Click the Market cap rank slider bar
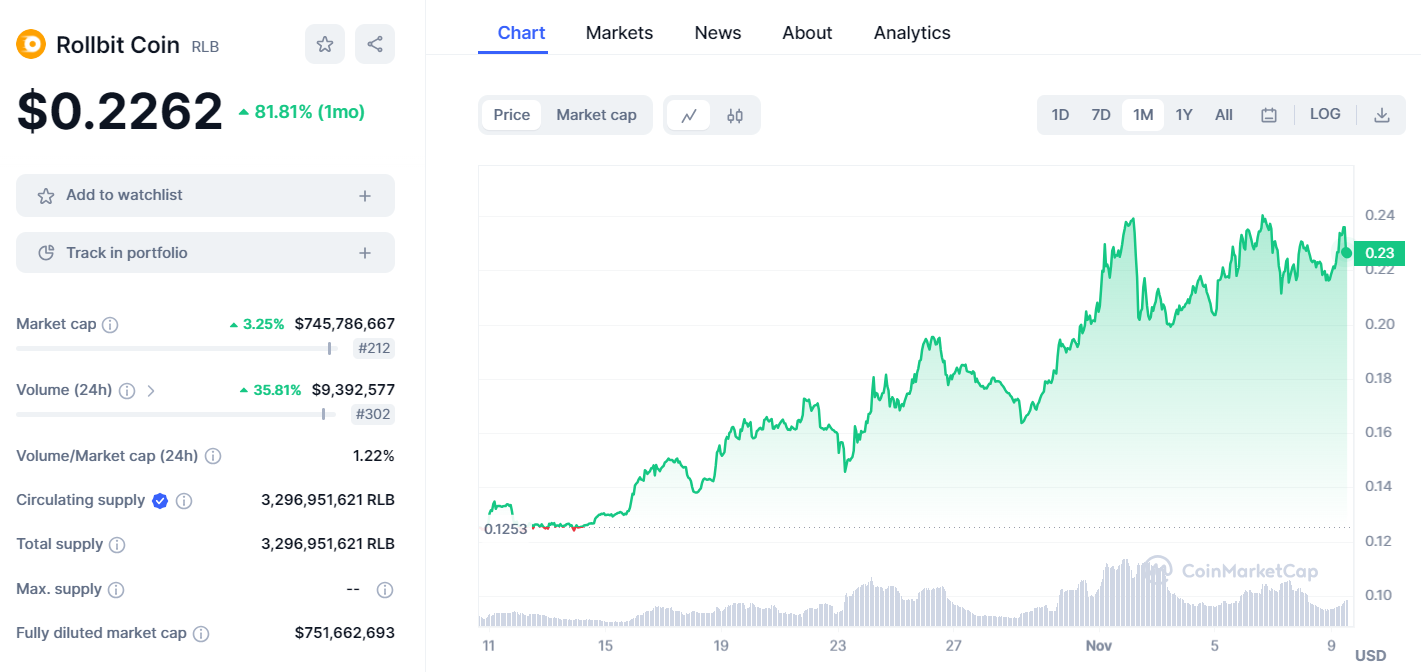 (x=176, y=348)
